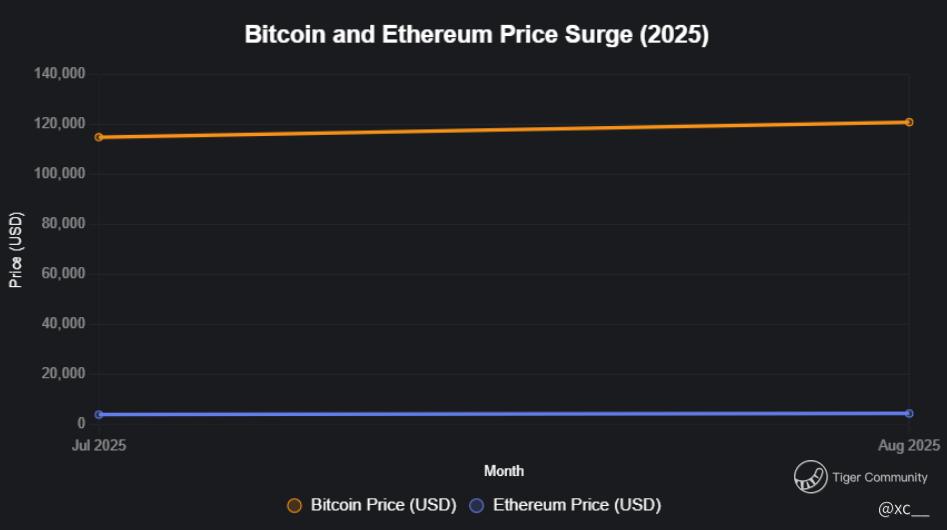947x530 pixels.
Task: Toggle Ethereum Price legend circle
Action: click(476, 505)
